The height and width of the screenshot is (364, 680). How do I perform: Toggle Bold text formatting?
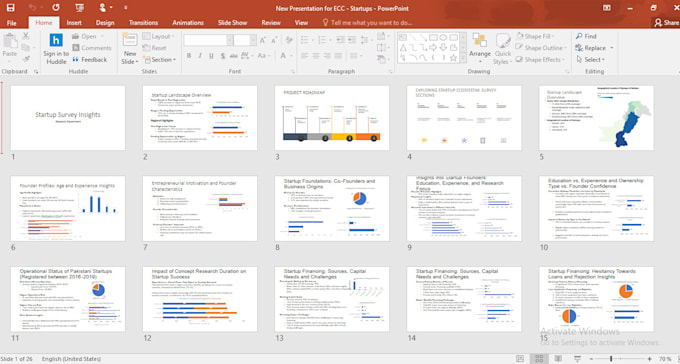pos(189,56)
